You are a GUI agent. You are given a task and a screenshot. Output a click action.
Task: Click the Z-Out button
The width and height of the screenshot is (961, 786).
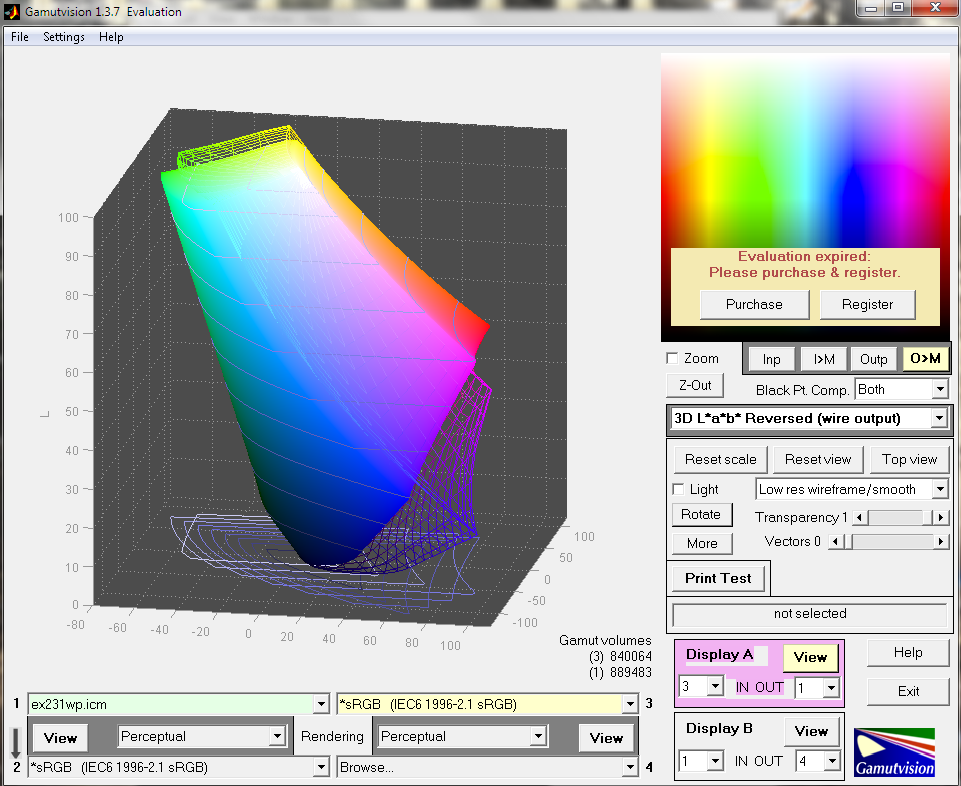pyautogui.click(x=695, y=385)
